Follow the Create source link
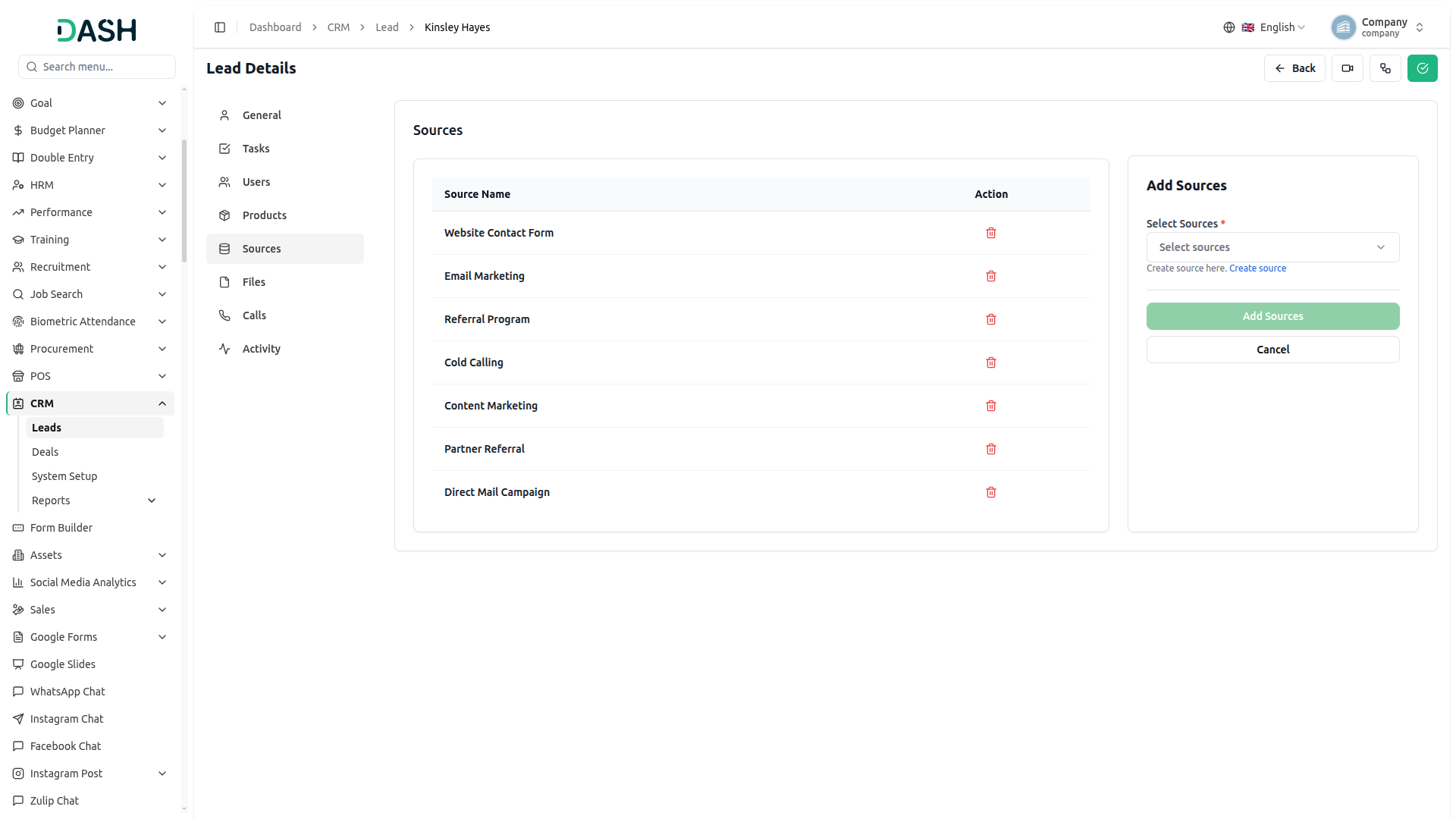This screenshot has height=819, width=1456. [x=1257, y=268]
